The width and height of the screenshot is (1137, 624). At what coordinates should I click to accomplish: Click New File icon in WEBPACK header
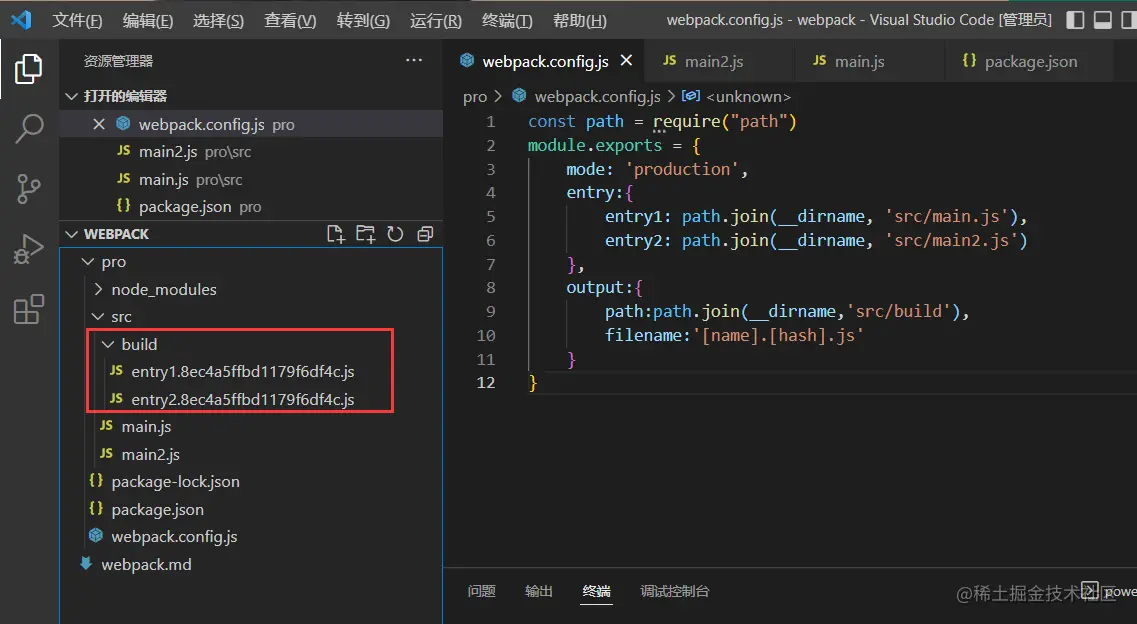(335, 234)
